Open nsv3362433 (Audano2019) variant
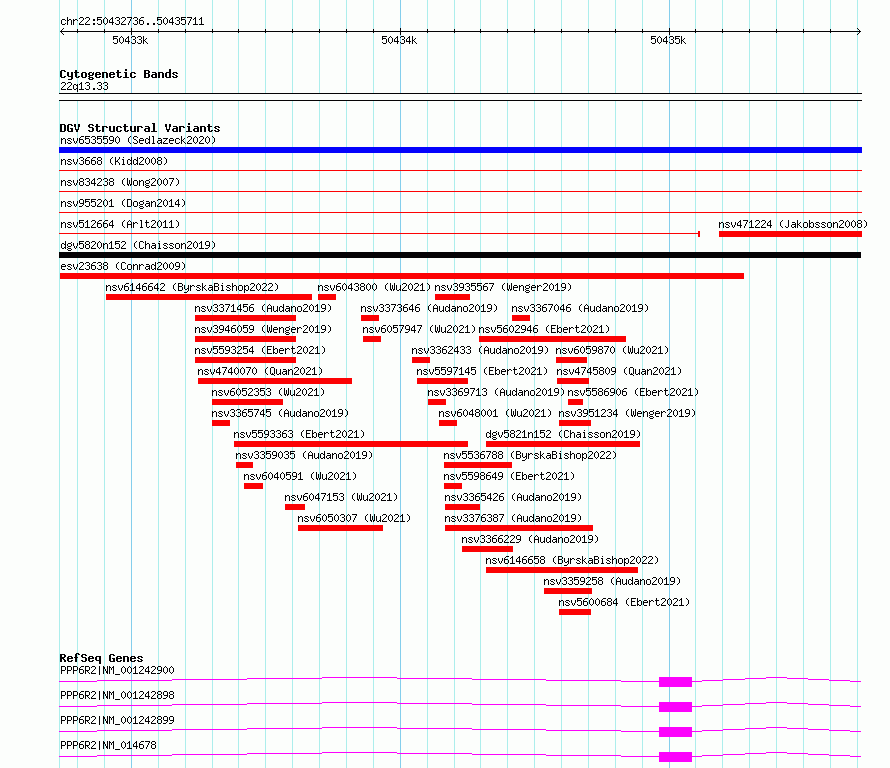 tap(480, 350)
